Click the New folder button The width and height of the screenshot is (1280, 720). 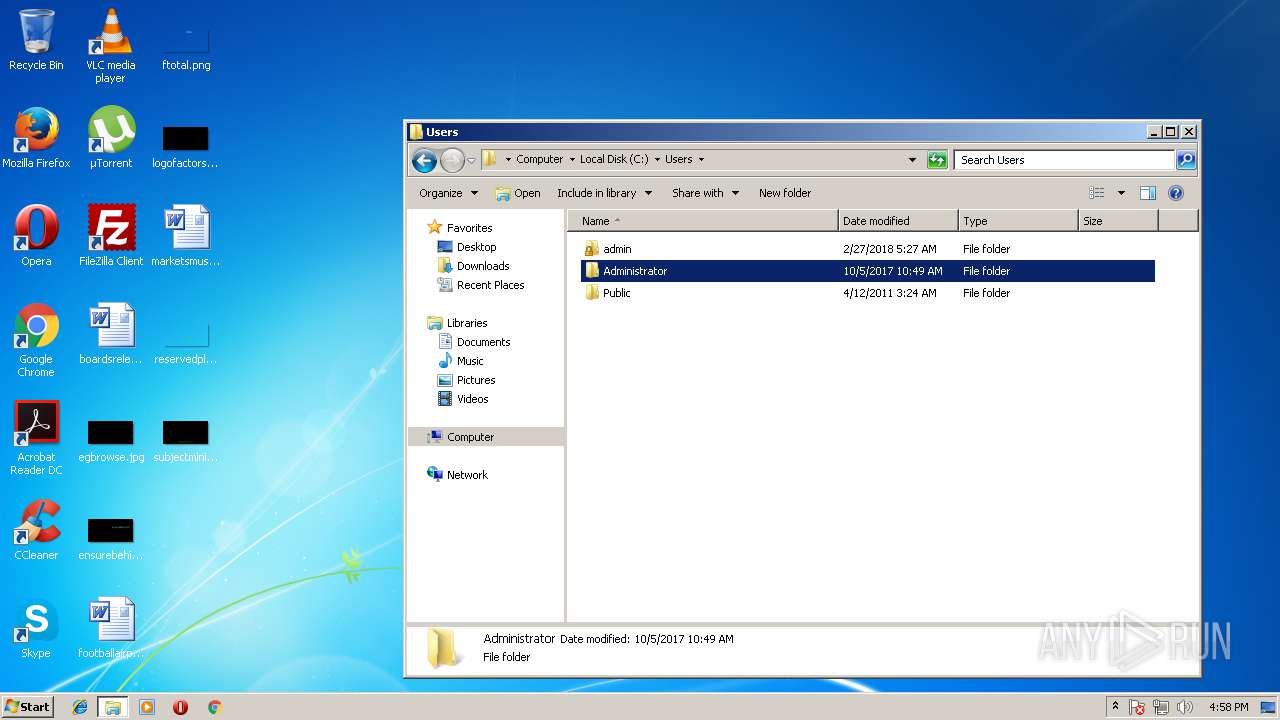point(785,193)
